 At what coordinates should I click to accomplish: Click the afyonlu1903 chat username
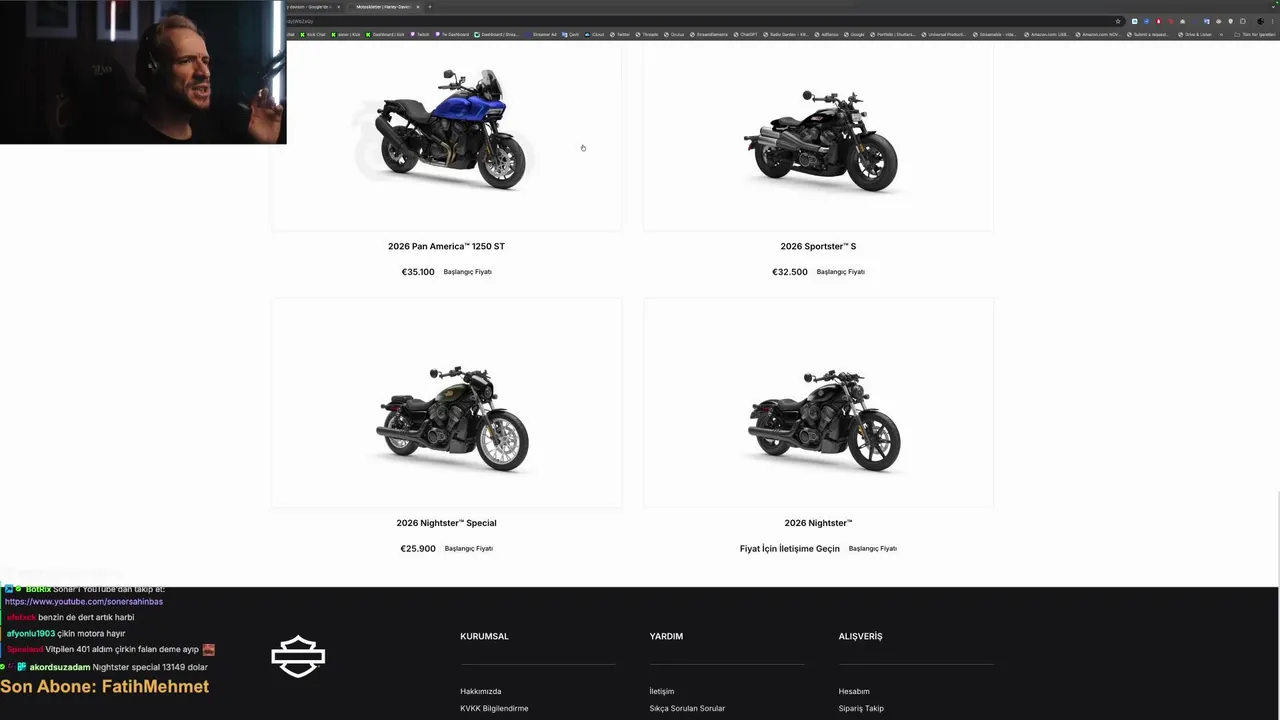click(x=31, y=634)
